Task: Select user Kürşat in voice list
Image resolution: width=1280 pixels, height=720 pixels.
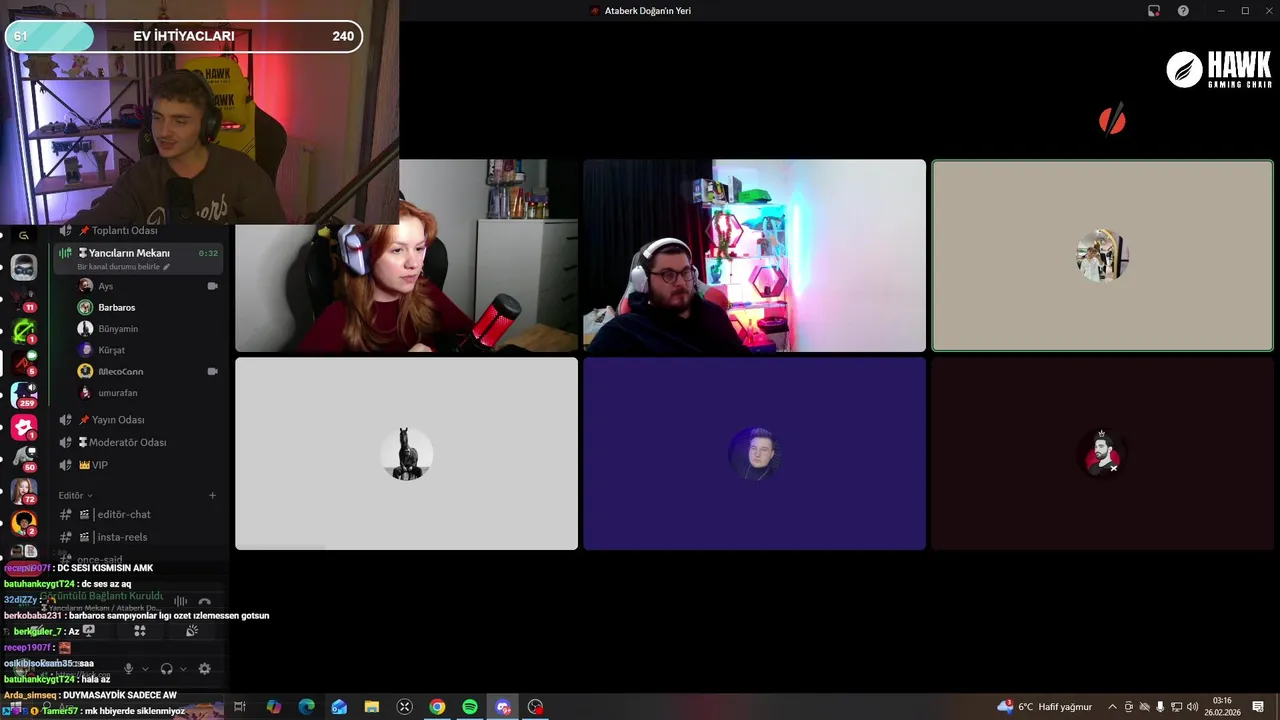Action: tap(148, 350)
